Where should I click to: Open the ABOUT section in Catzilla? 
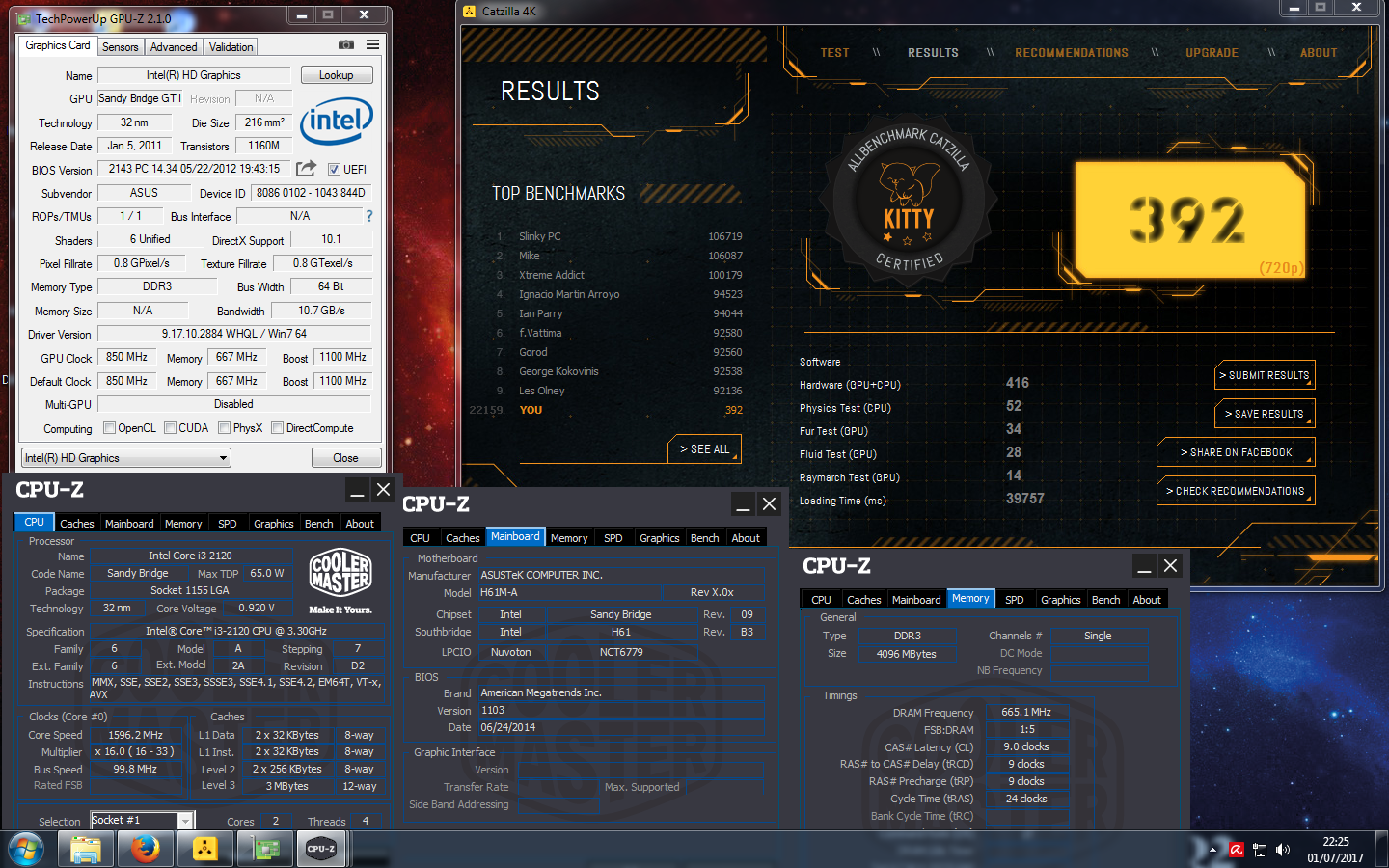click(x=1319, y=53)
